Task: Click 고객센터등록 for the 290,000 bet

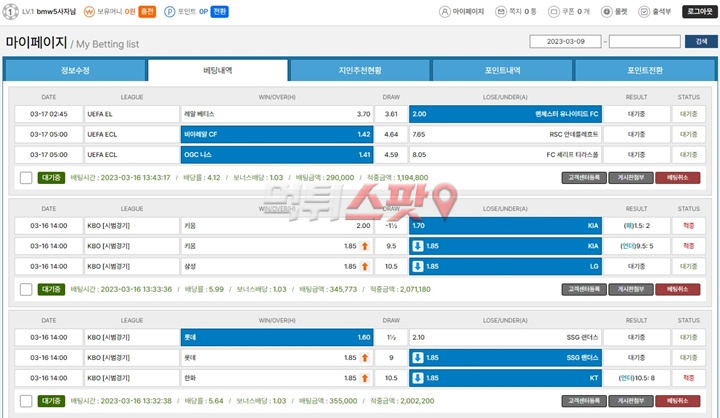Action: (584, 178)
